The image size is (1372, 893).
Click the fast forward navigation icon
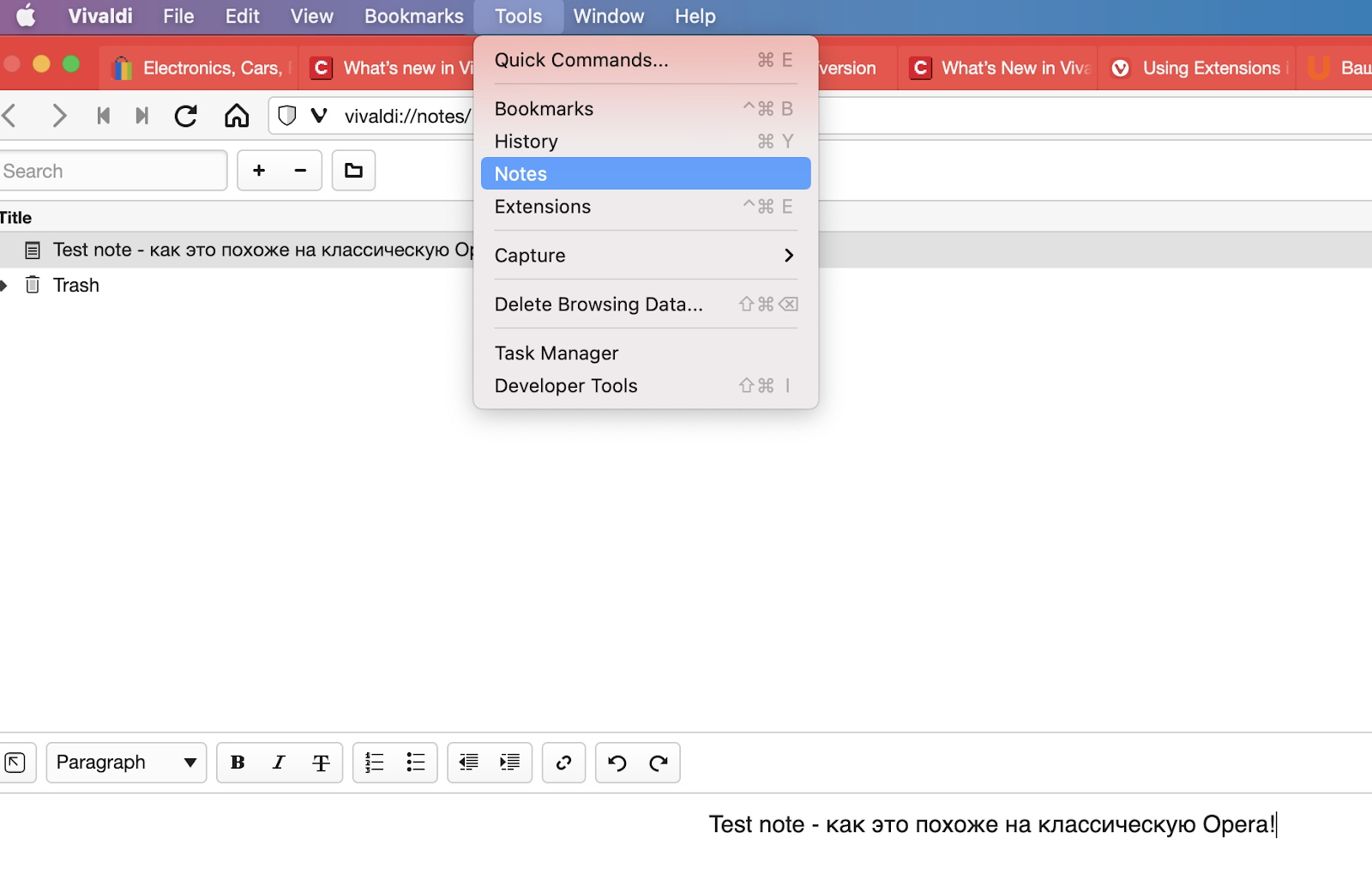tap(142, 115)
